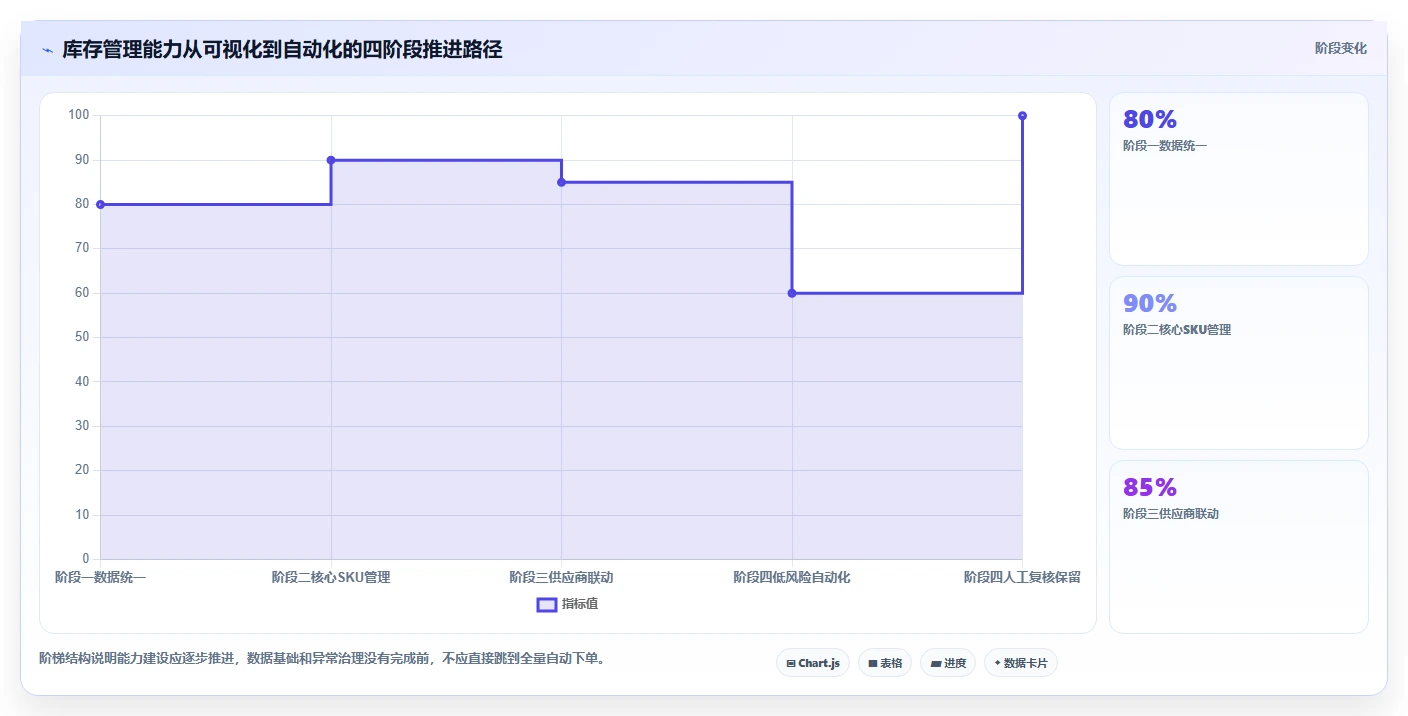1408x716 pixels.
Task: Click the 阶段三供应商联动 card caption
Action: click(x=1171, y=514)
